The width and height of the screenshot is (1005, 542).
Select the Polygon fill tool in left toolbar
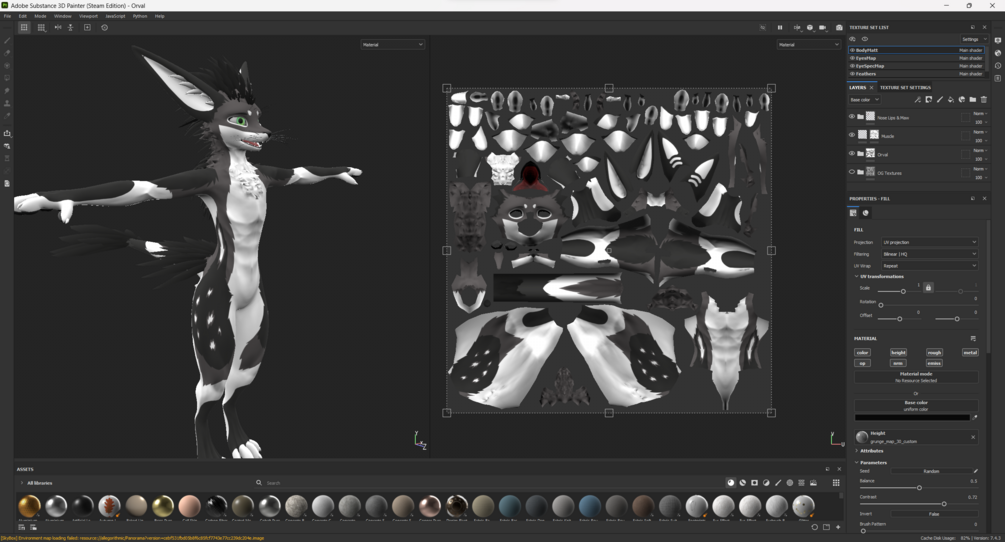coord(7,78)
